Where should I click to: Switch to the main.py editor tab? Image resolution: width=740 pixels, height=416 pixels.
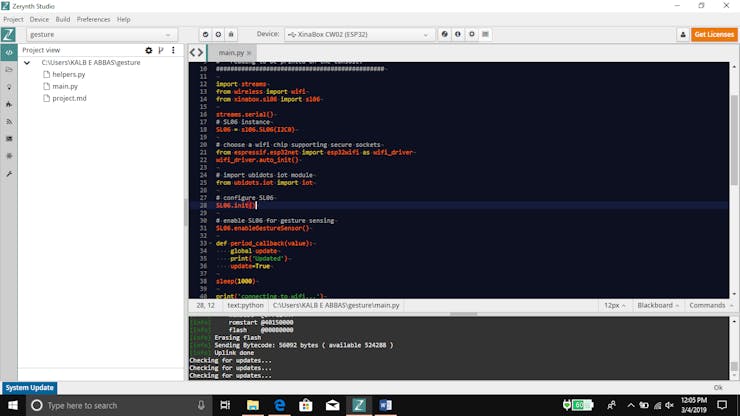pos(231,53)
